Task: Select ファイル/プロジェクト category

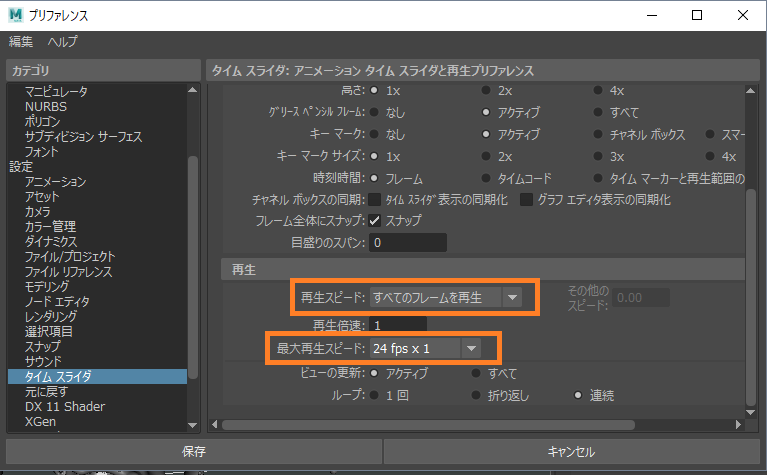Action: [70, 256]
